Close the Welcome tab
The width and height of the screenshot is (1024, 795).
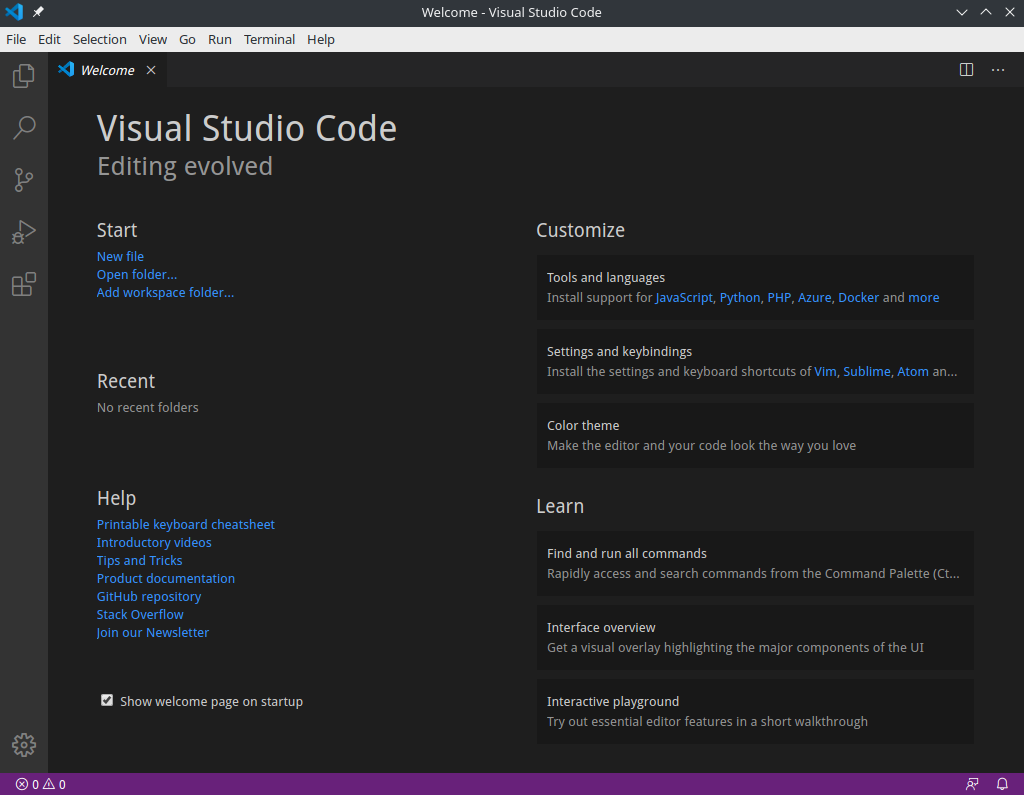pos(151,70)
